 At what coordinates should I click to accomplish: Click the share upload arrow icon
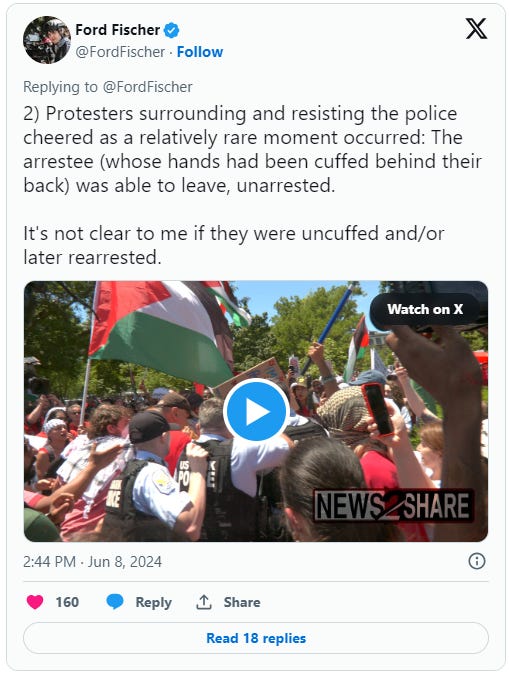pyautogui.click(x=204, y=602)
